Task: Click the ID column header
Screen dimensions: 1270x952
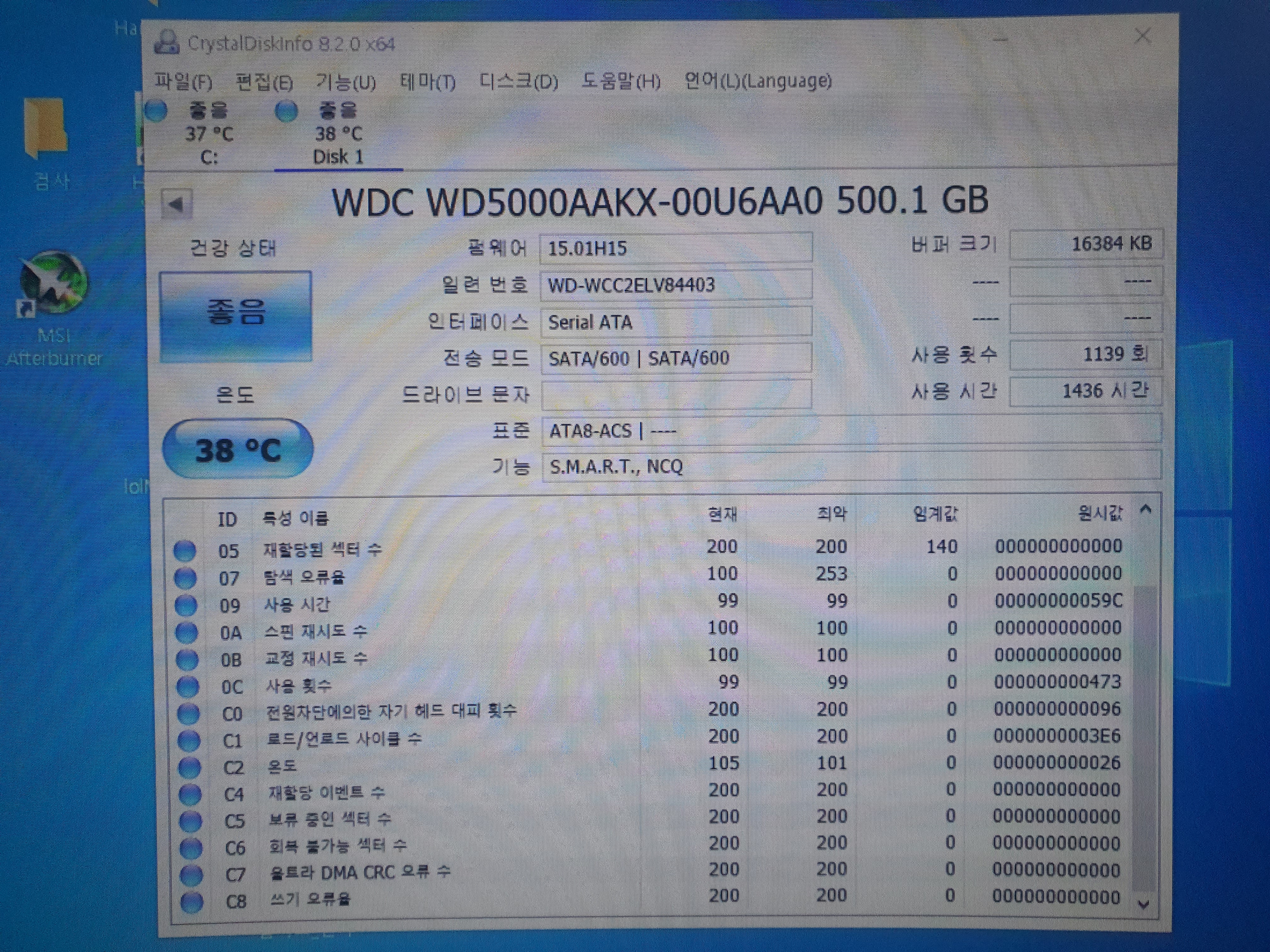Action: point(227,519)
